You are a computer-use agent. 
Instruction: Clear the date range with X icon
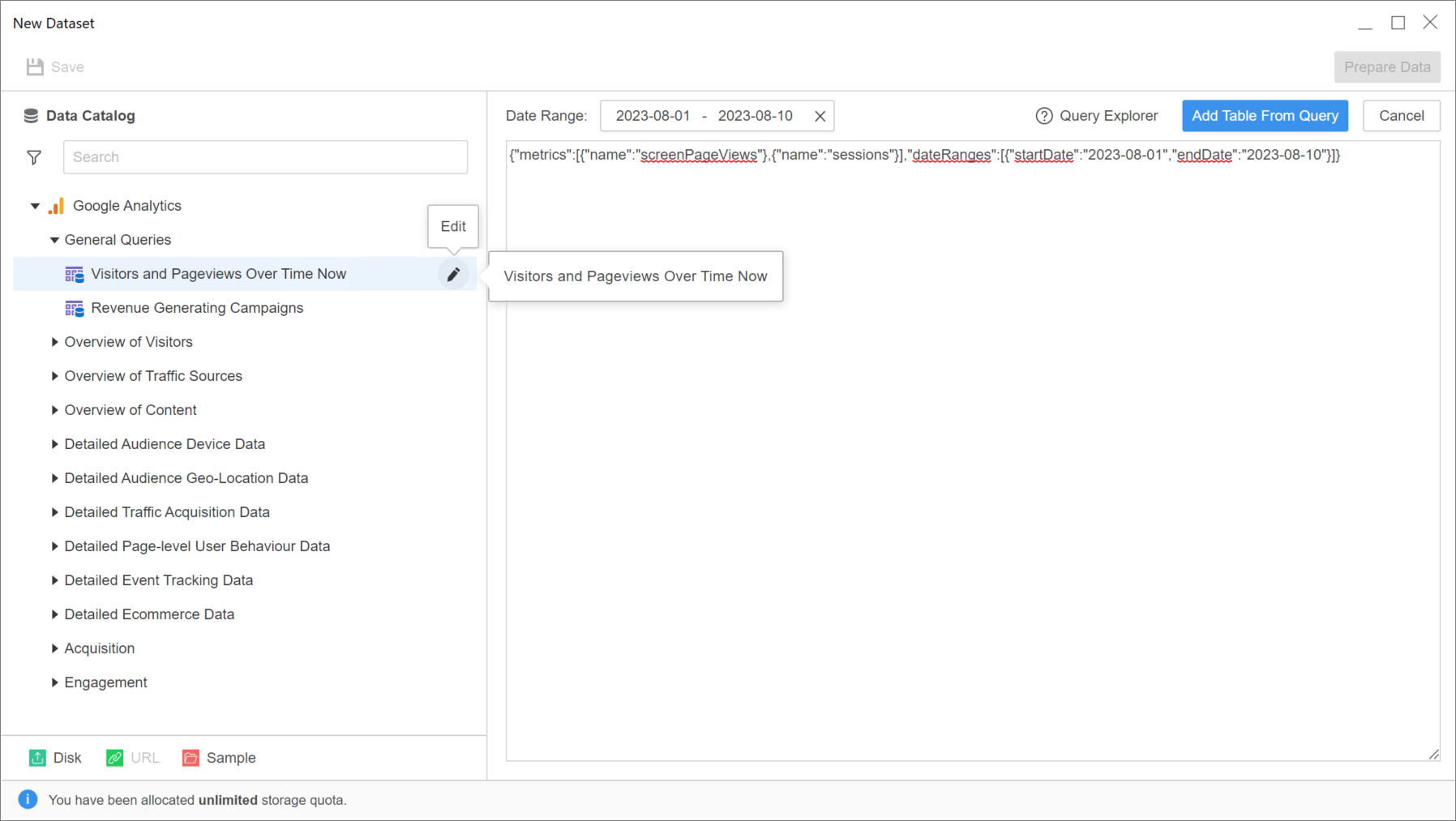[820, 116]
